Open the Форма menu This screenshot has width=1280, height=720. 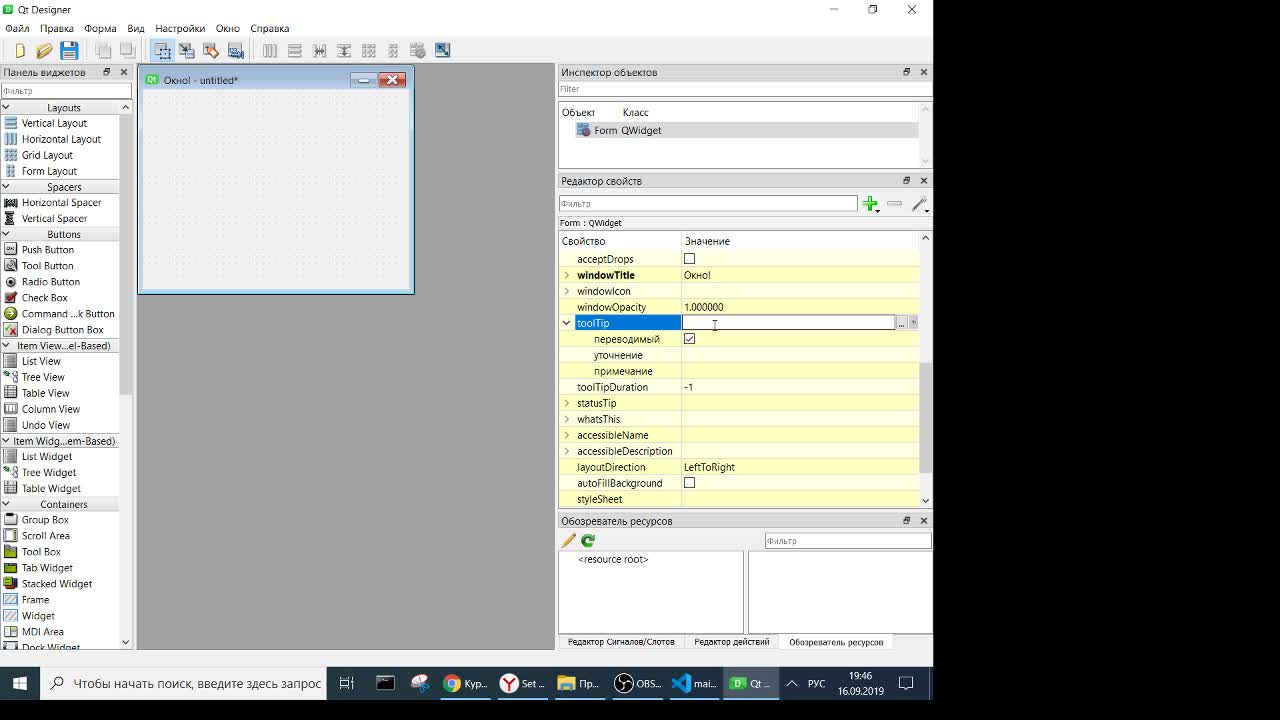pos(100,28)
